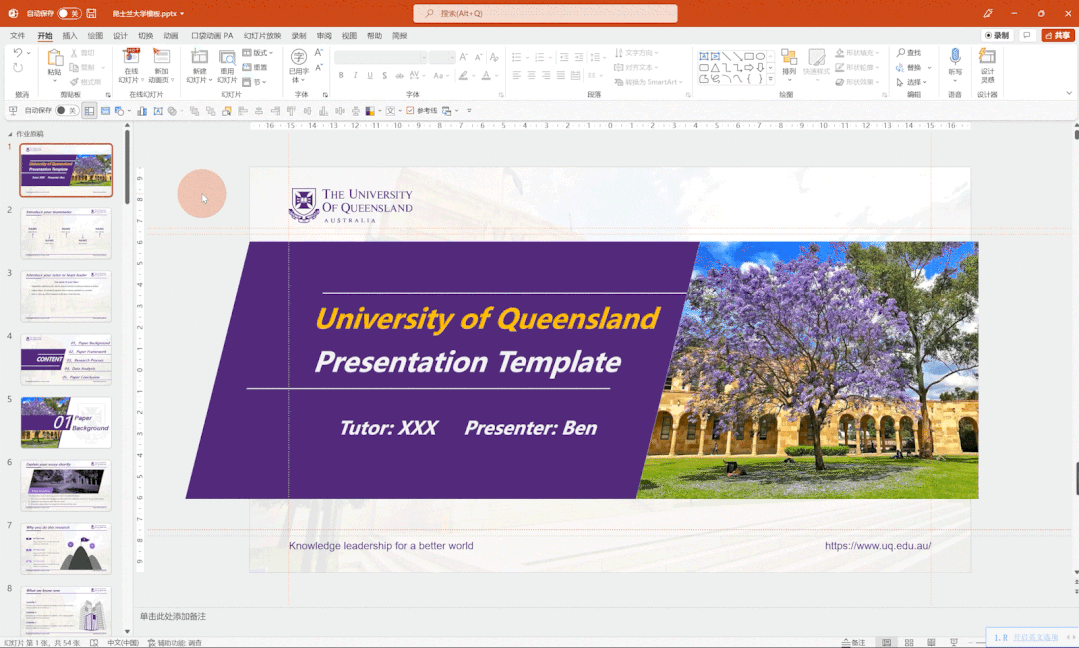The height and width of the screenshot is (648, 1079).
Task: Toggle AutoSave switch in quick access toolbar
Action: click(x=66, y=110)
